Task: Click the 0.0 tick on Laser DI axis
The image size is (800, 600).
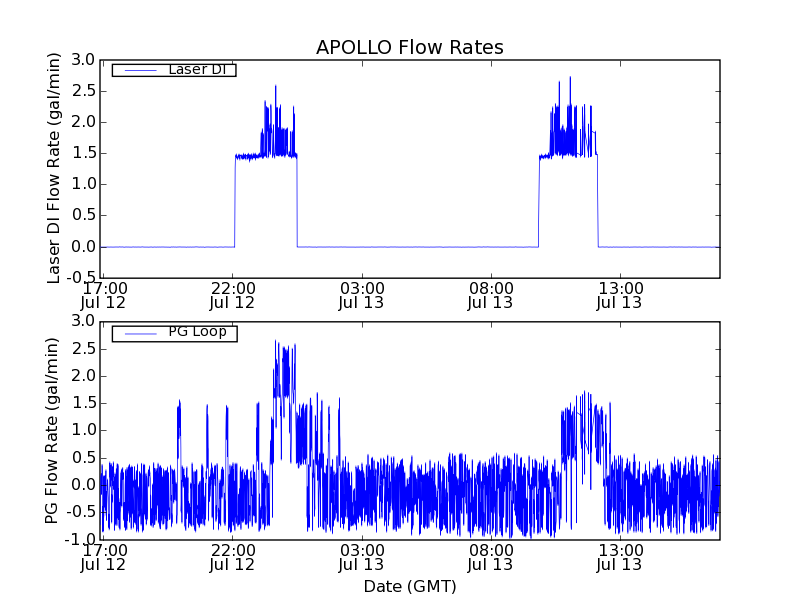Action: [83, 247]
